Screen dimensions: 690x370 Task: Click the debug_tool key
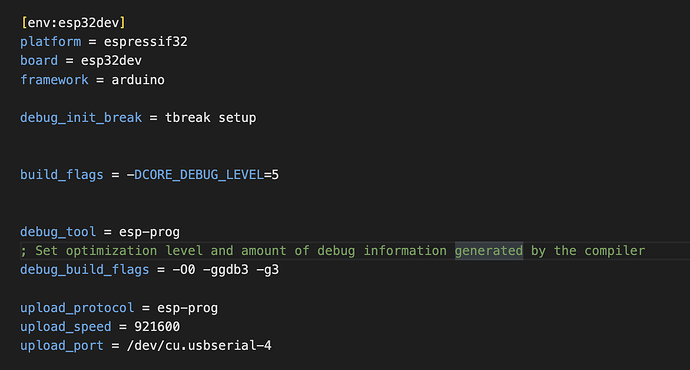pyautogui.click(x=58, y=232)
